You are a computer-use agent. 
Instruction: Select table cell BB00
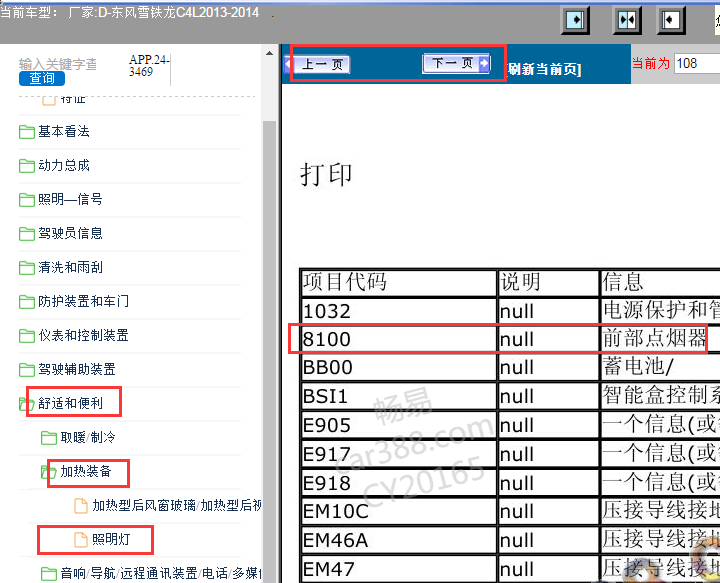pos(399,368)
